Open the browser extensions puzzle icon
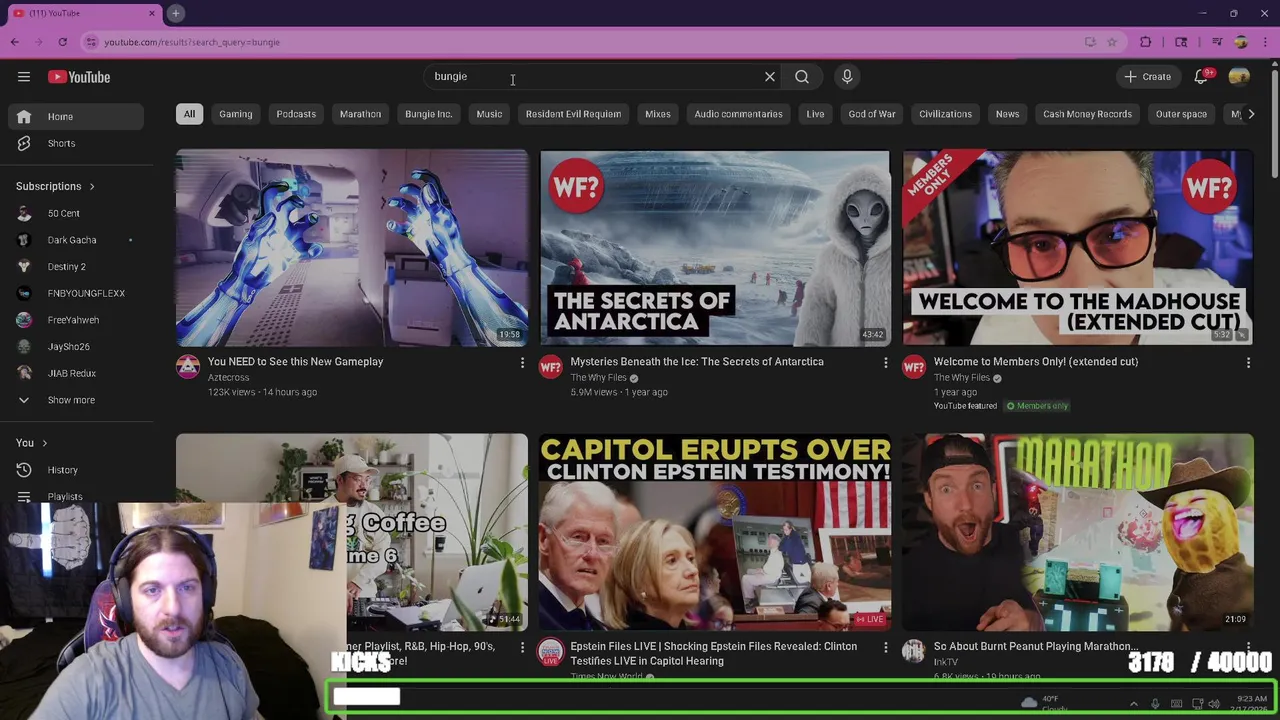This screenshot has width=1280, height=720. (1146, 42)
